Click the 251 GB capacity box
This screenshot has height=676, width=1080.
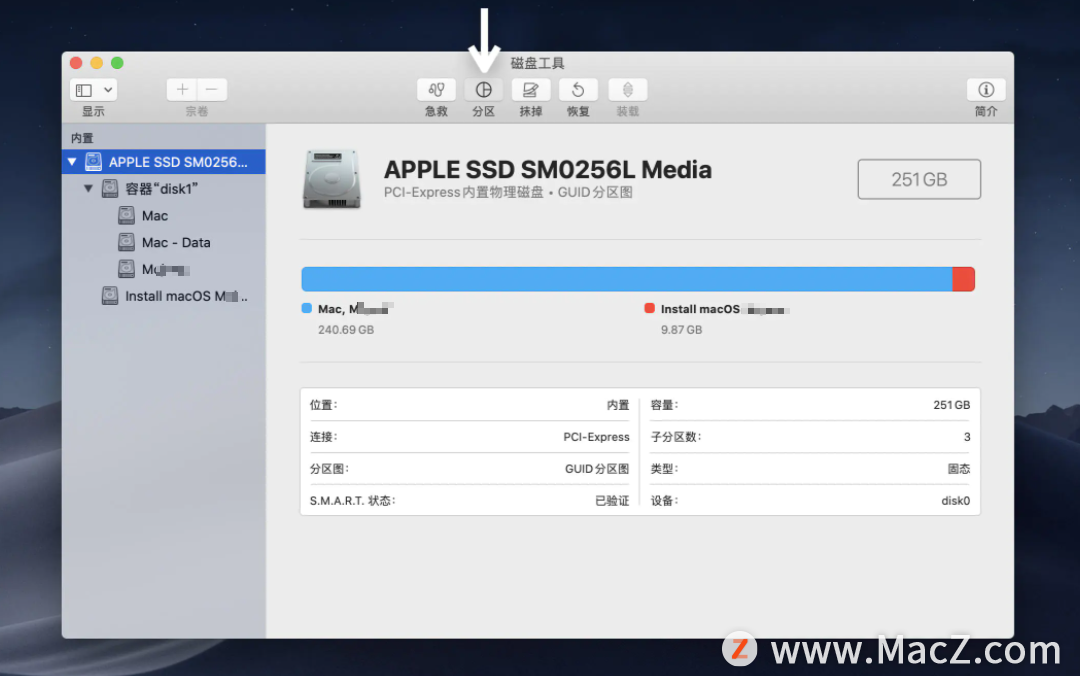[x=919, y=179]
